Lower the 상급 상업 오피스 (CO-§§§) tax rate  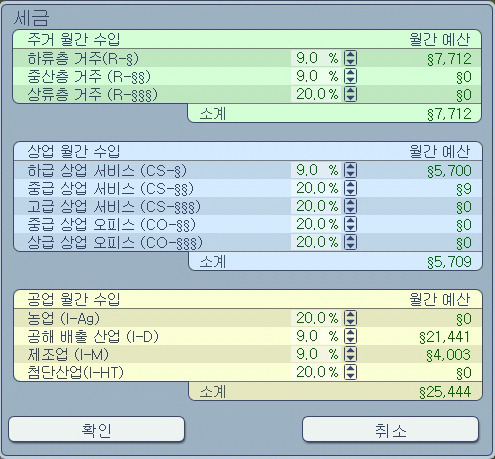[350, 246]
